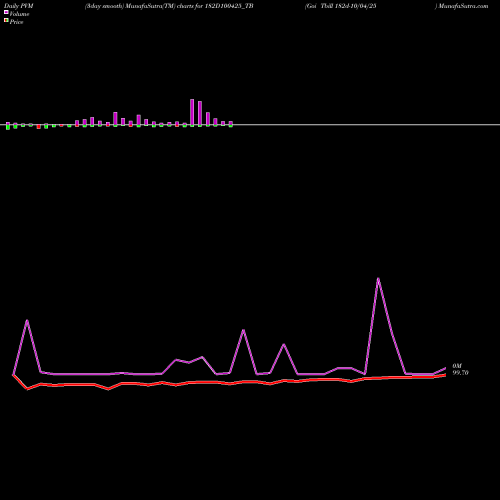500x500 pixels.
Task: Click the Volume legend color swatch
Action: (x=6, y=12)
